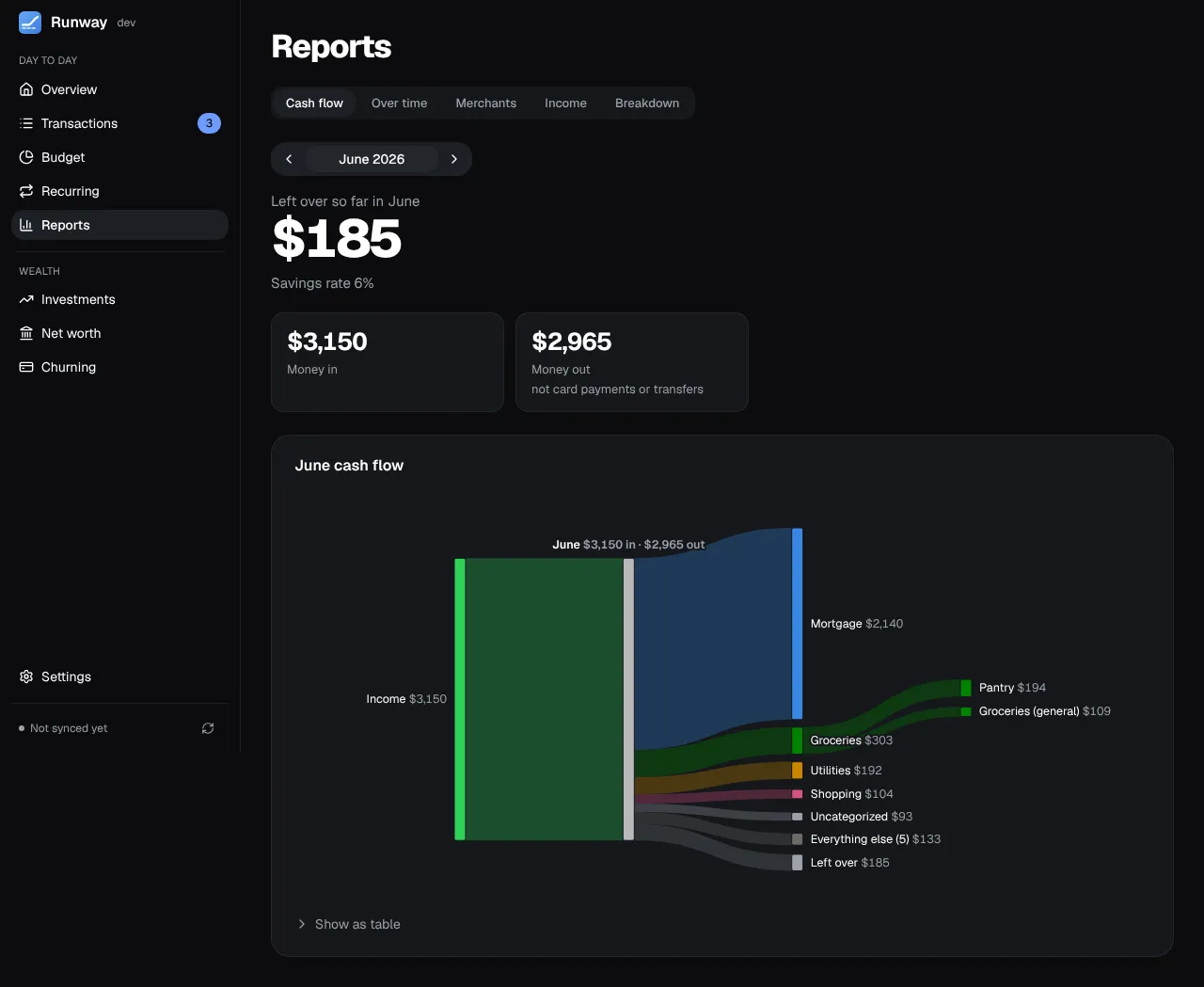Go to Net worth page
Screen dimensions: 1204x987
[x=119, y=333]
